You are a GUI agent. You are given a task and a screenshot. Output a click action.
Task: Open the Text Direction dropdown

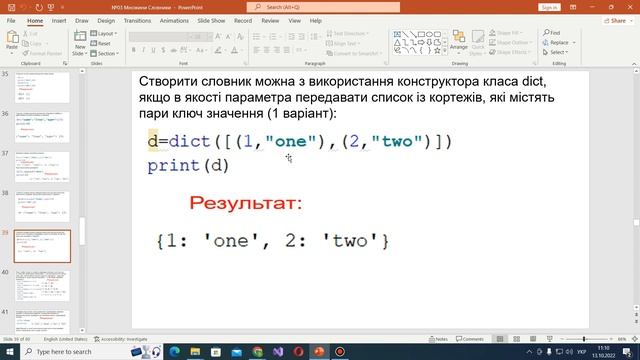[x=348, y=33]
